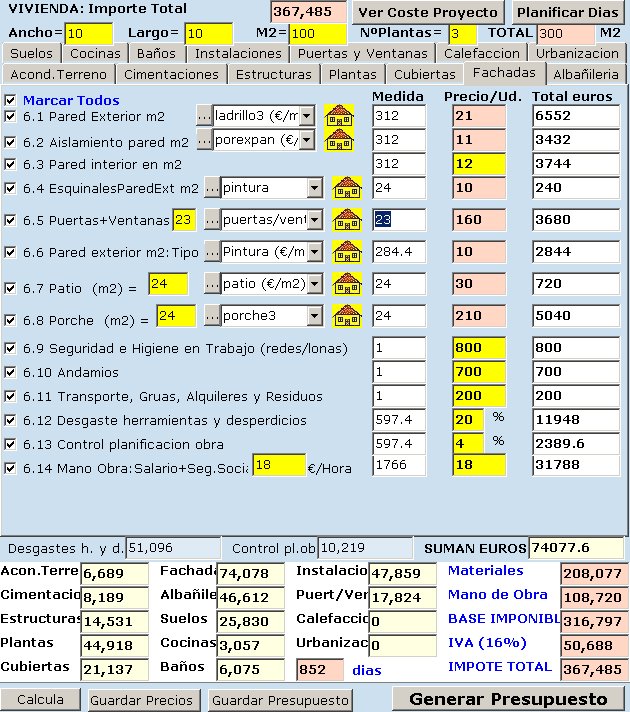Switch to the Cimentaciones tab
The height and width of the screenshot is (712, 630).
[171, 74]
